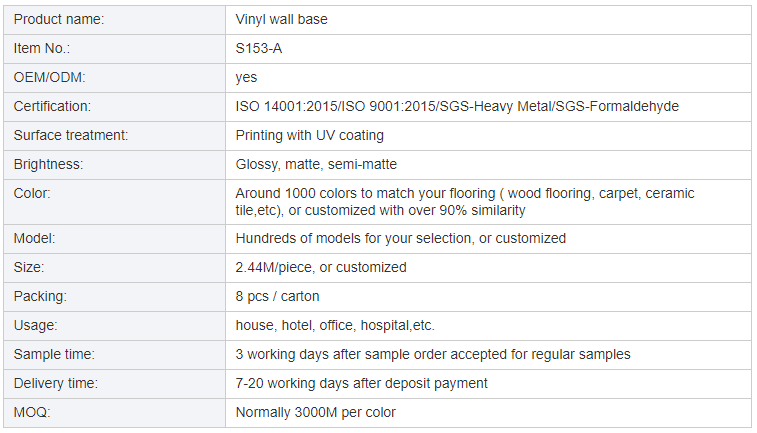Select the "Vinyl wall base" value
757x433 pixels.
click(281, 19)
